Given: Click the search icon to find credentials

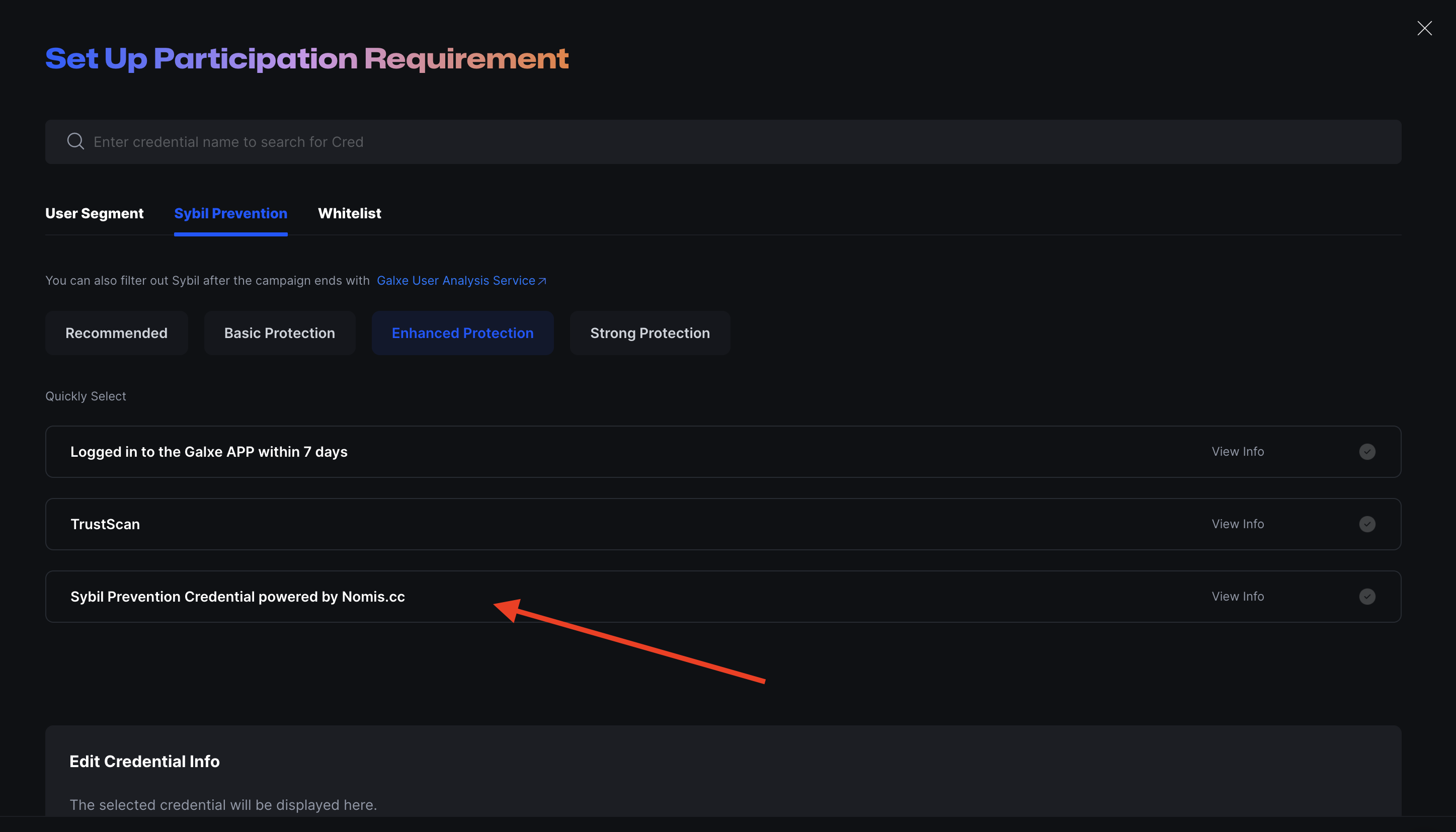Looking at the screenshot, I should [x=76, y=141].
